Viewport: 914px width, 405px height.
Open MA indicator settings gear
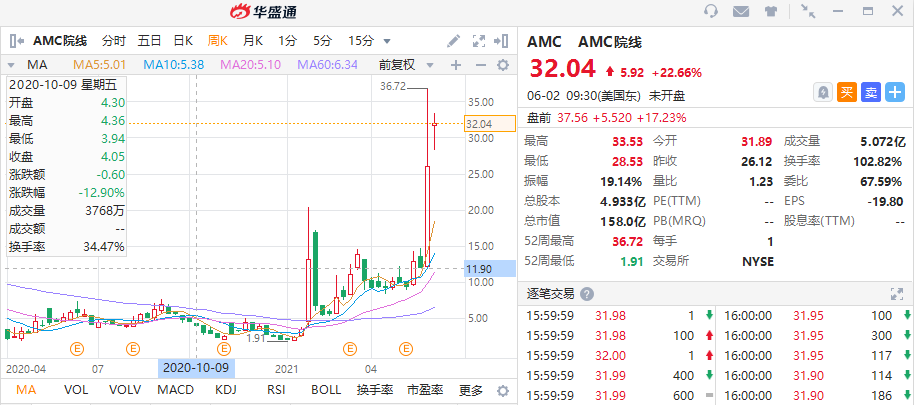pyautogui.click(x=502, y=65)
